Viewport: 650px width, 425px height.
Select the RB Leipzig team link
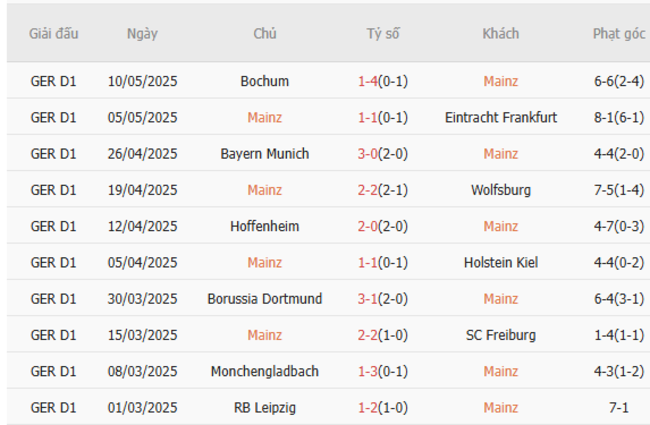click(265, 407)
